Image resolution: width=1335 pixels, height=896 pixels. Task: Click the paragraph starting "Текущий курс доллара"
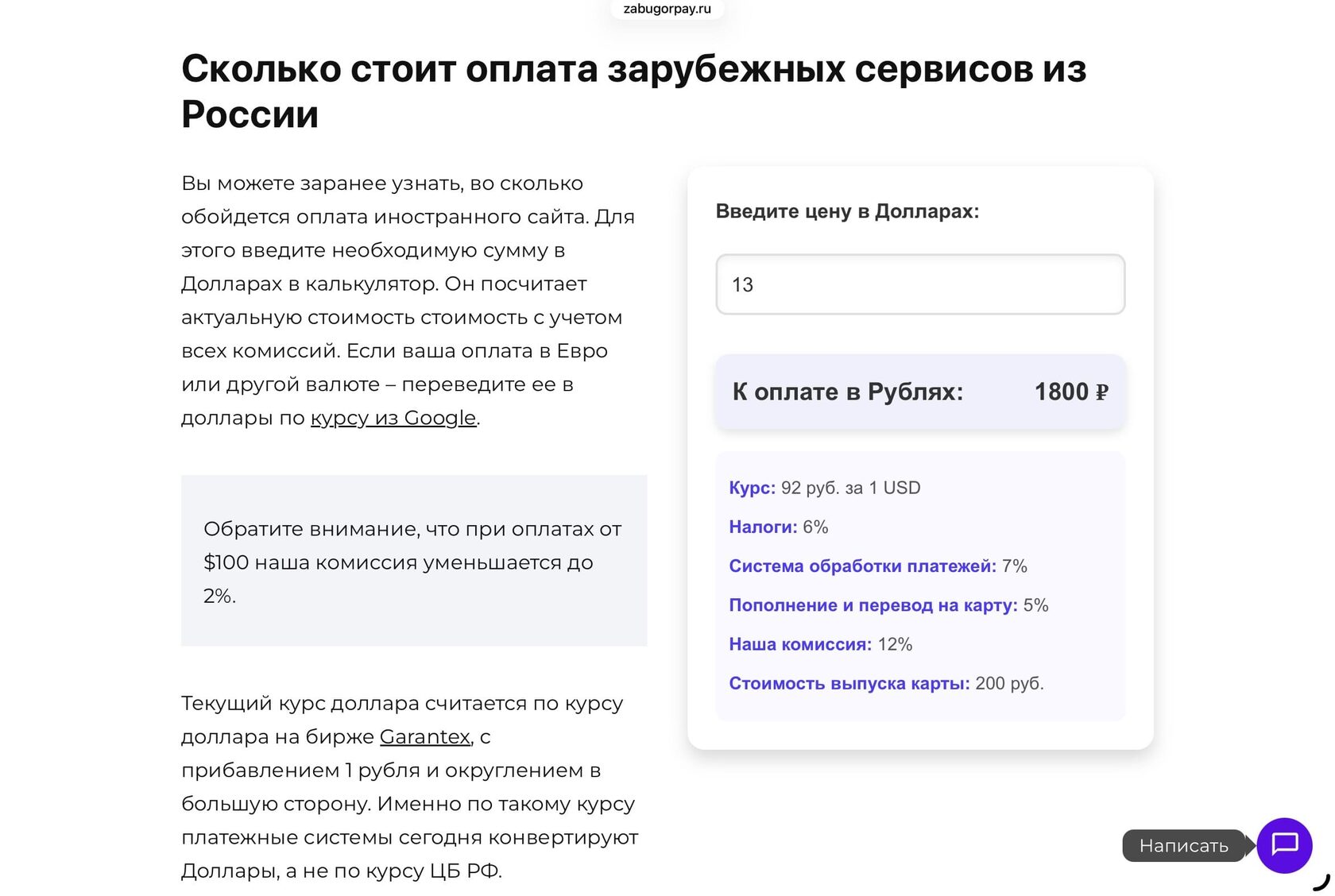pyautogui.click(x=409, y=786)
